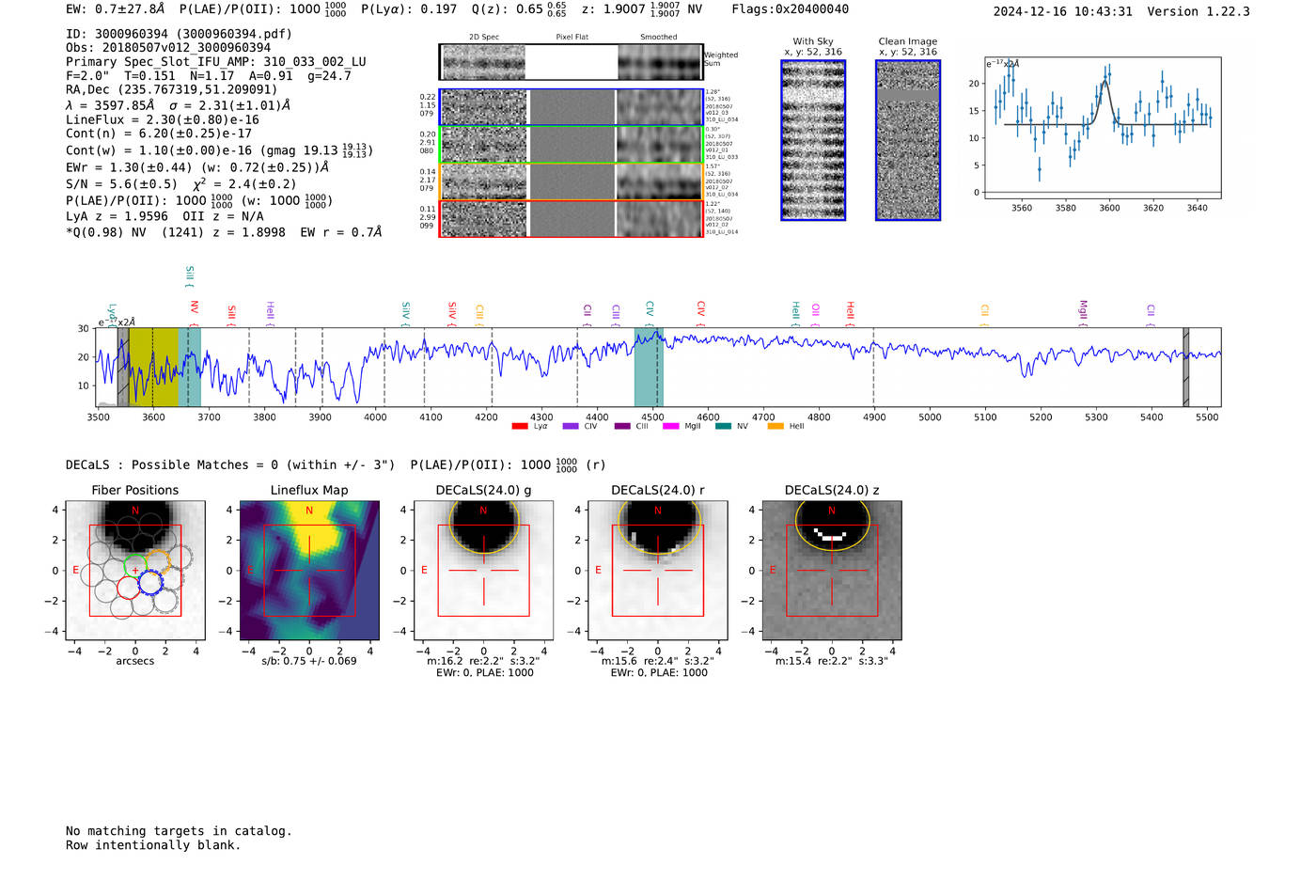Click the magenta OII line marker
This screenshot has width=1316, height=896.
(815, 313)
